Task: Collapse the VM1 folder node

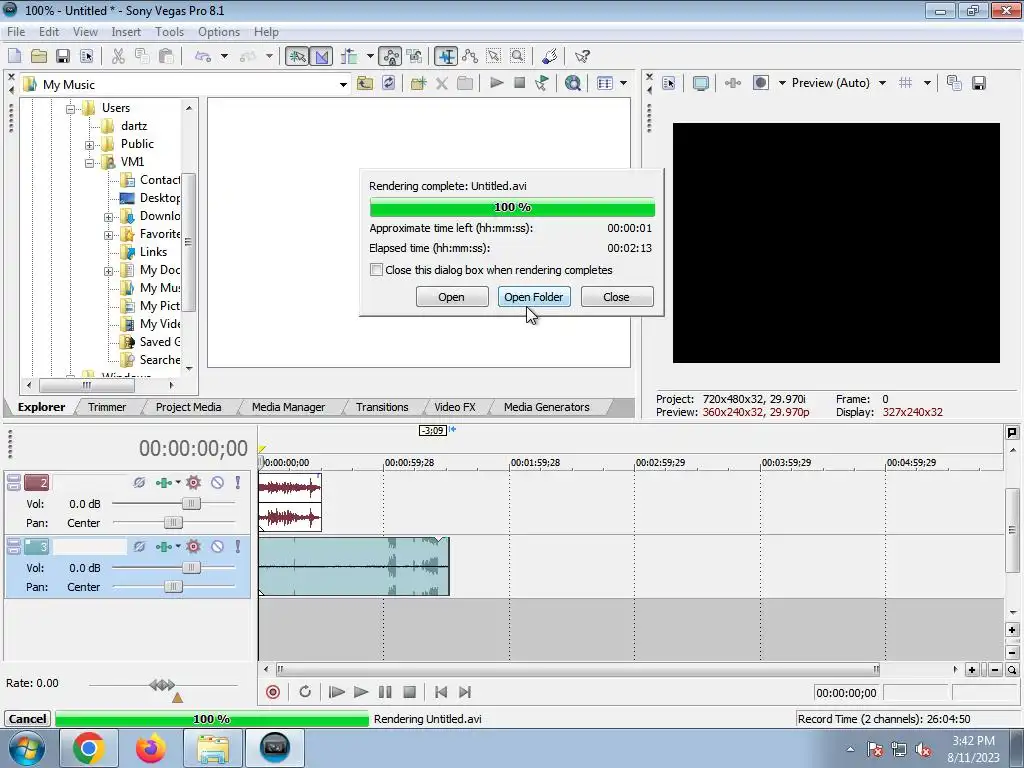Action: coord(89,163)
